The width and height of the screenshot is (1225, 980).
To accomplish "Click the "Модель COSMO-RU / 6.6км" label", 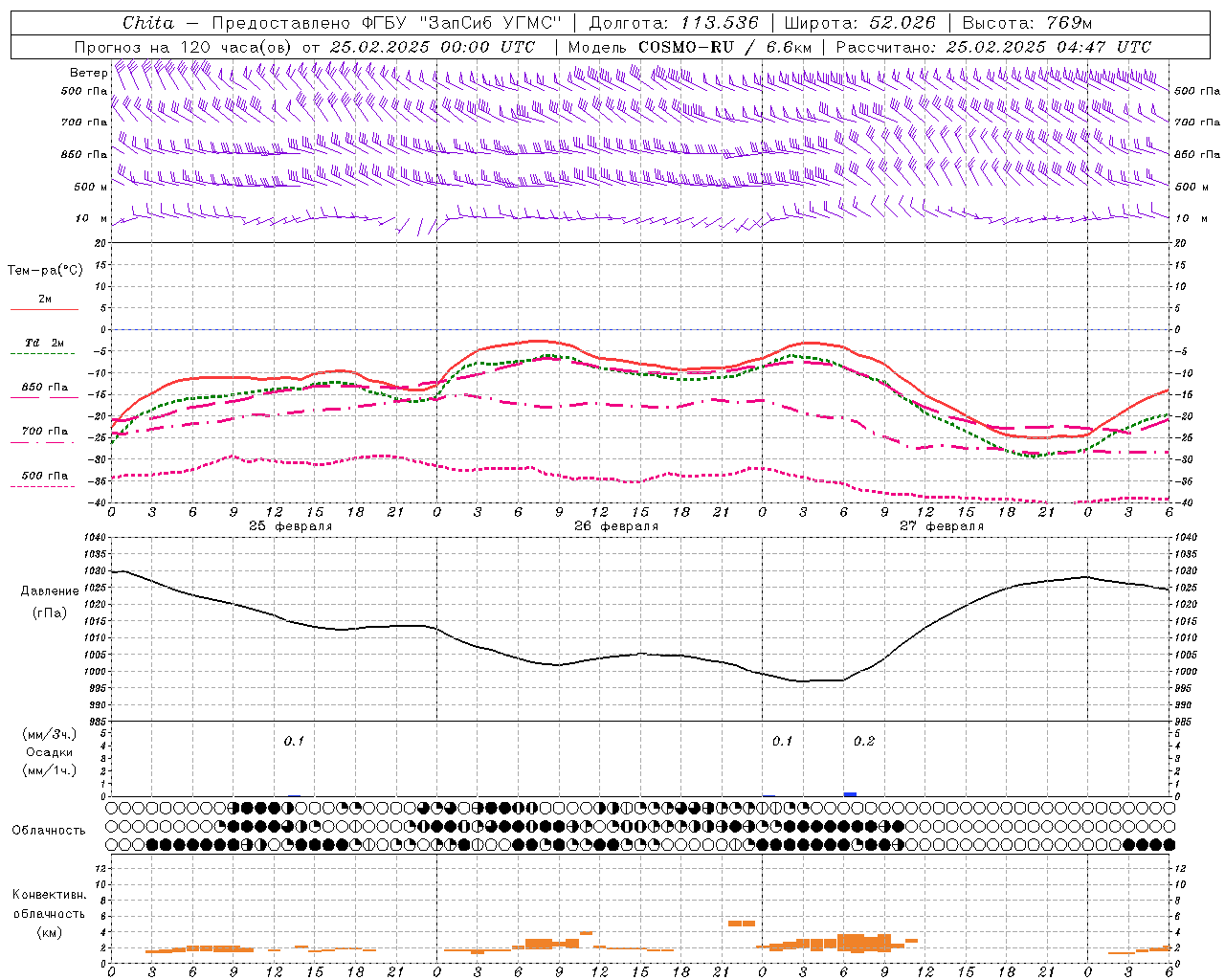I will [x=690, y=47].
